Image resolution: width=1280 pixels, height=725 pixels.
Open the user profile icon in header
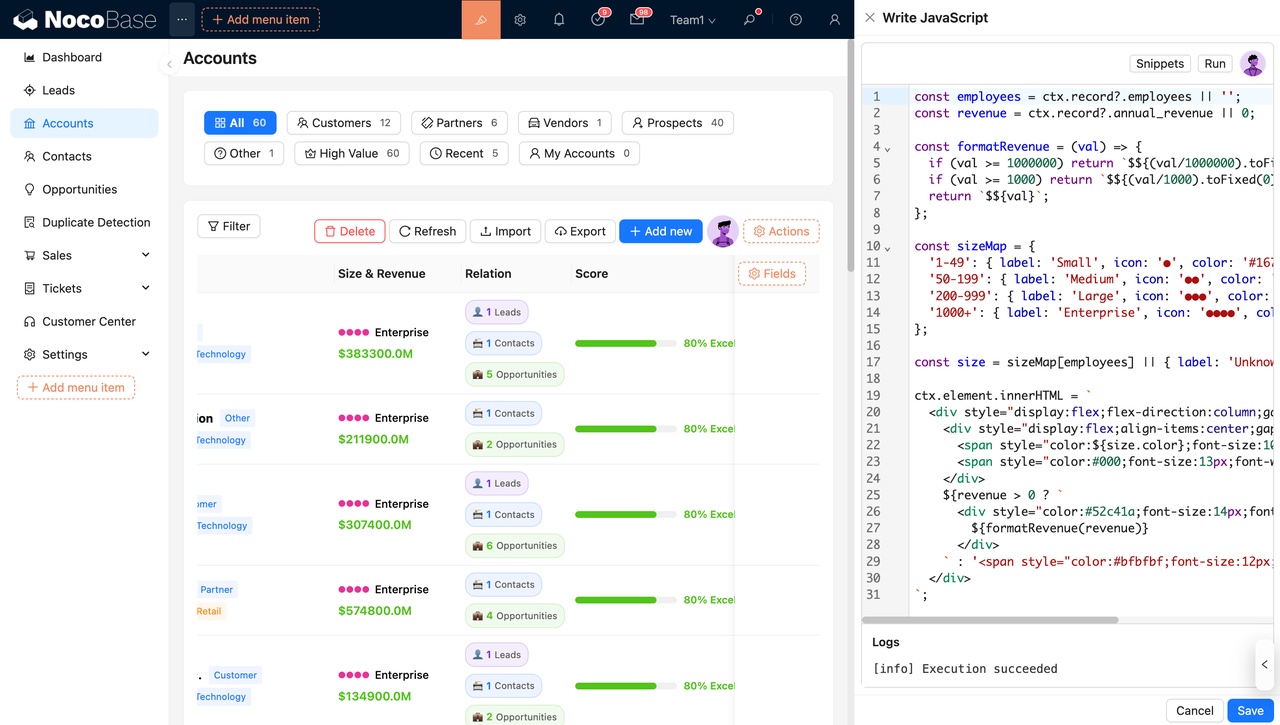(x=834, y=19)
